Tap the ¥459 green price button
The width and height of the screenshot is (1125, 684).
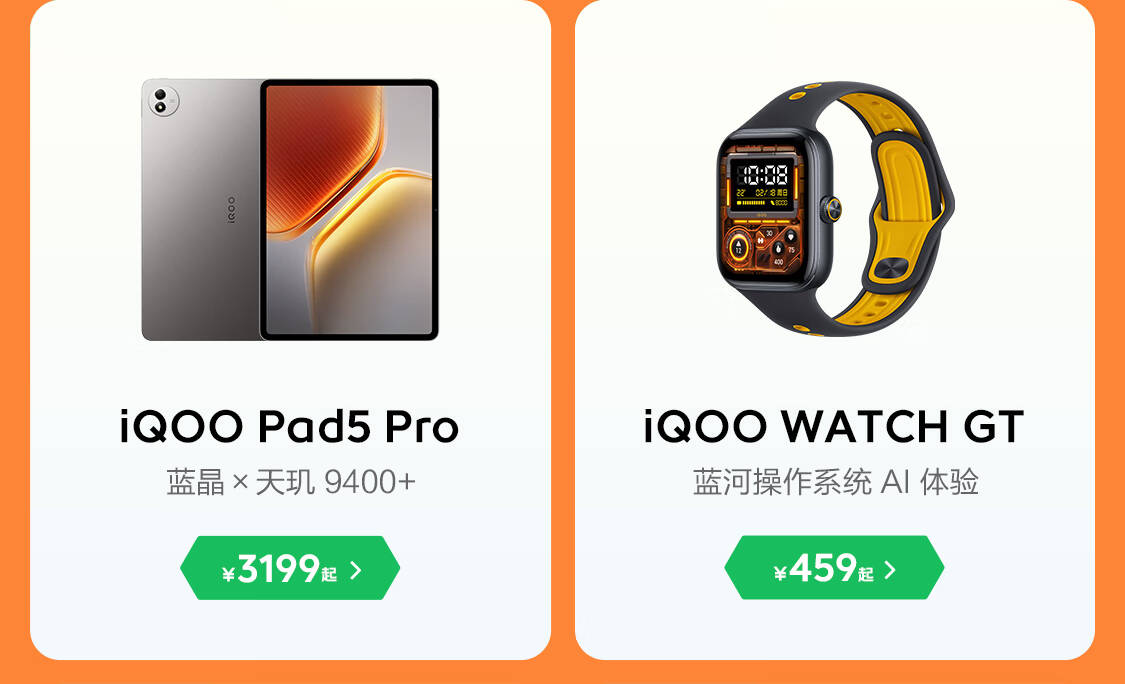coord(834,568)
